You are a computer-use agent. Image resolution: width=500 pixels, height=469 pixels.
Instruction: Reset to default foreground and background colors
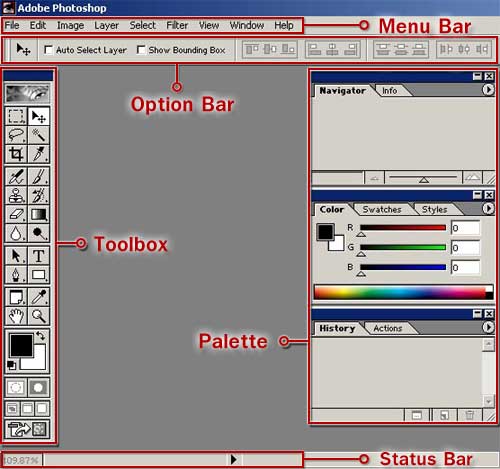point(11,365)
